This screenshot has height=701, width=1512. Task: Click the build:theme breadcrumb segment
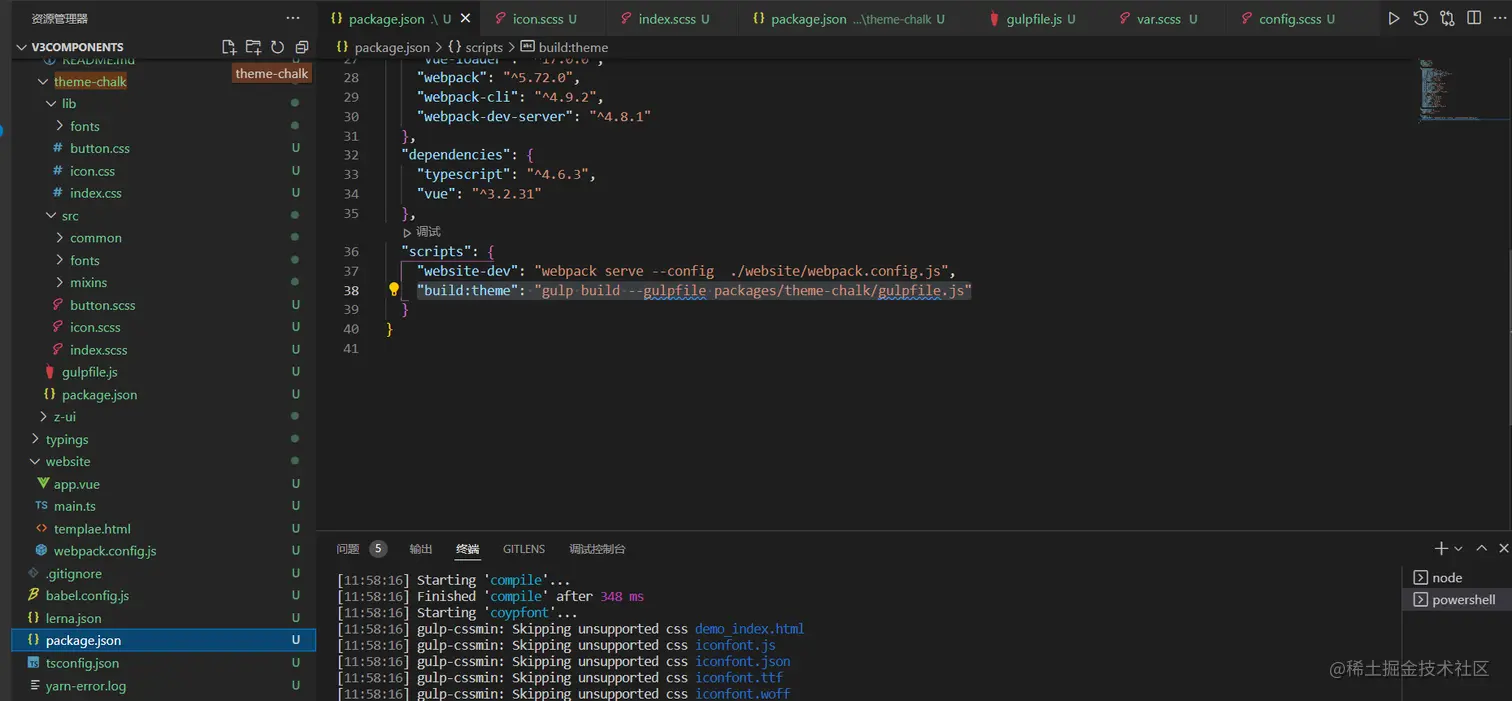tap(573, 47)
